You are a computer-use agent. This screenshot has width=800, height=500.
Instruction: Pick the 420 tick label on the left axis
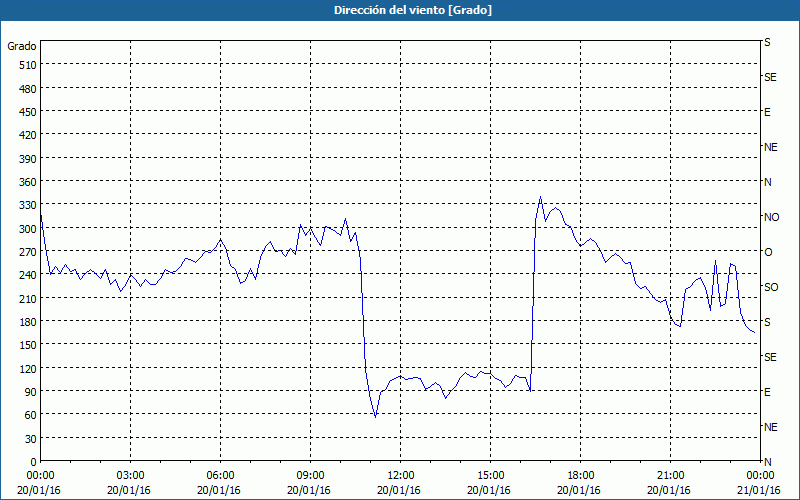pos(27,135)
